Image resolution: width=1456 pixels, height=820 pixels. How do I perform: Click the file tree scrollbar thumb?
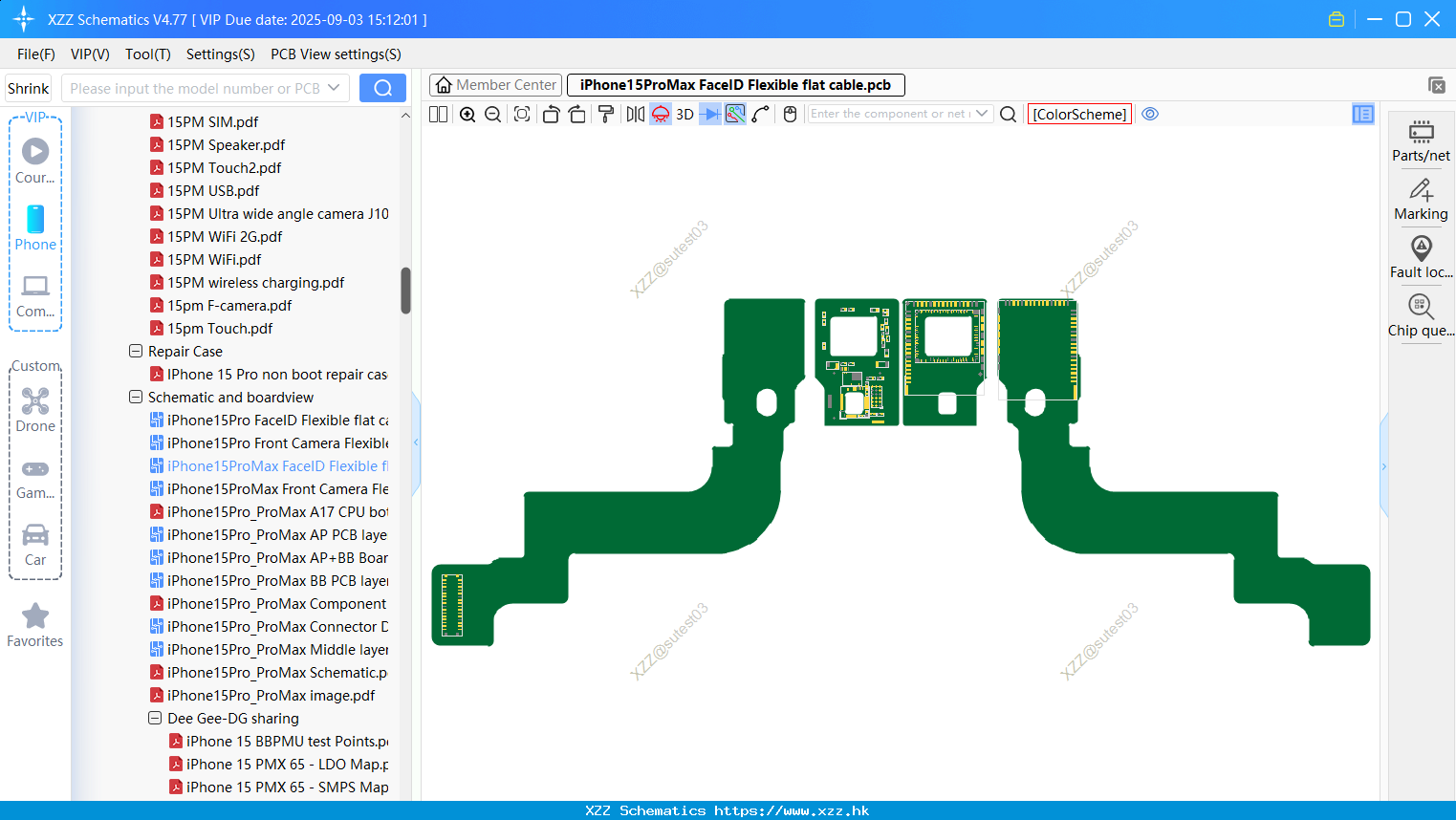point(405,291)
